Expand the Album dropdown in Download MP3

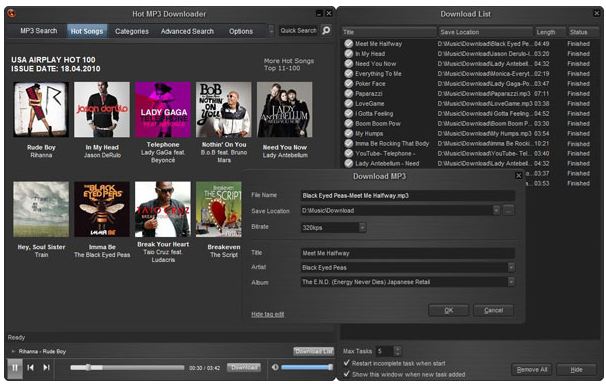(x=511, y=282)
